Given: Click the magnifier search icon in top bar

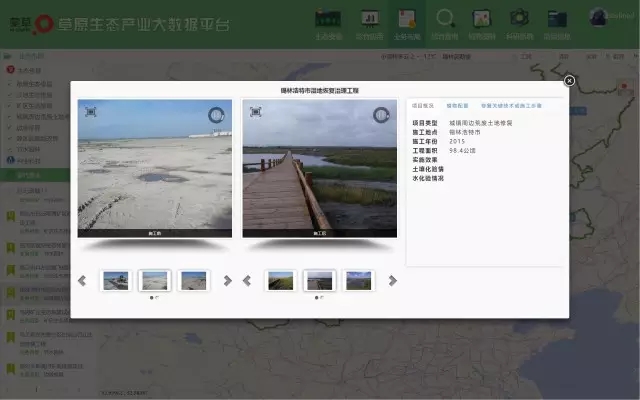Looking at the screenshot, I should pos(446,20).
